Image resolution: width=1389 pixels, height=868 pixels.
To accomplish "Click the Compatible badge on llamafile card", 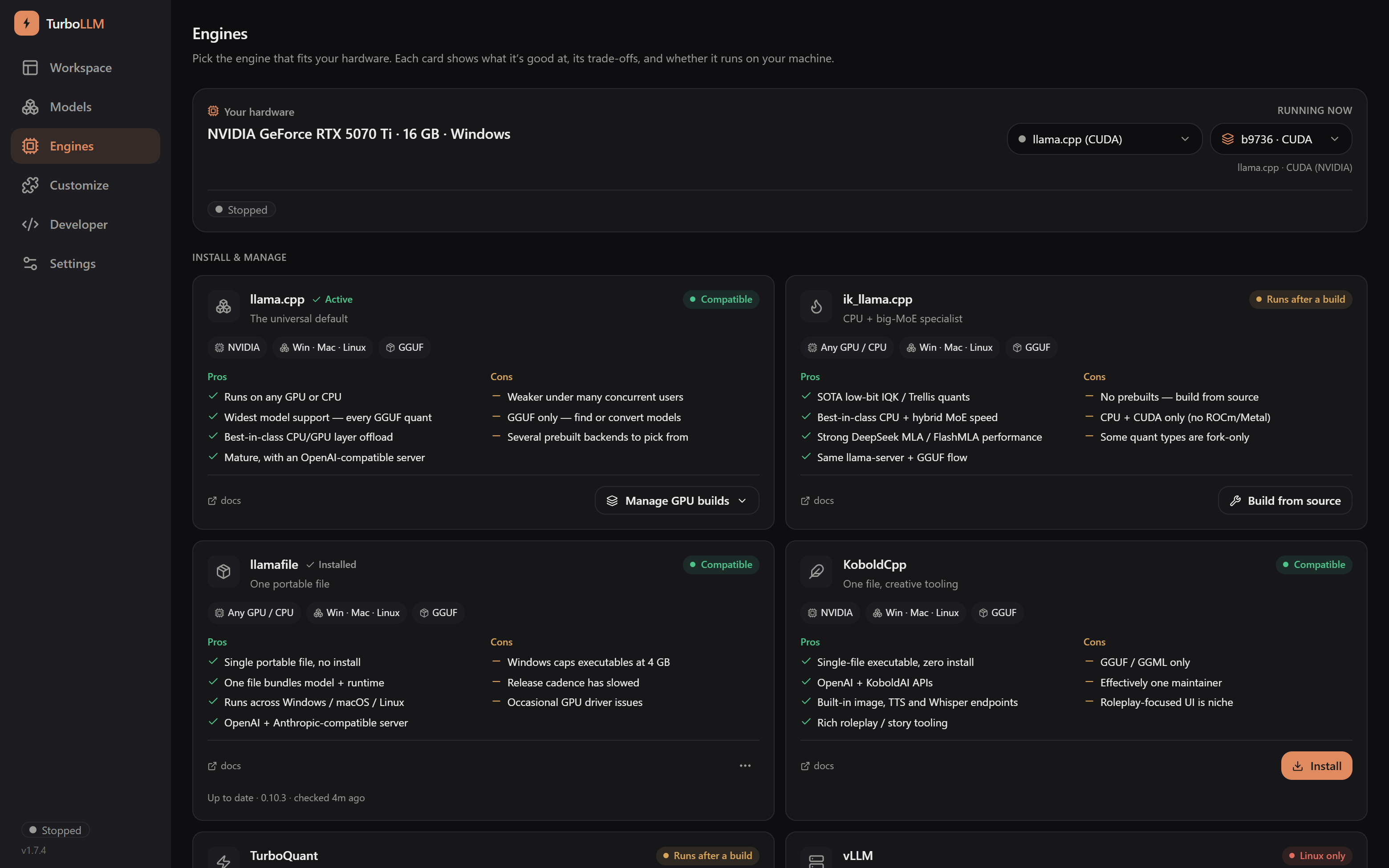I will point(721,564).
